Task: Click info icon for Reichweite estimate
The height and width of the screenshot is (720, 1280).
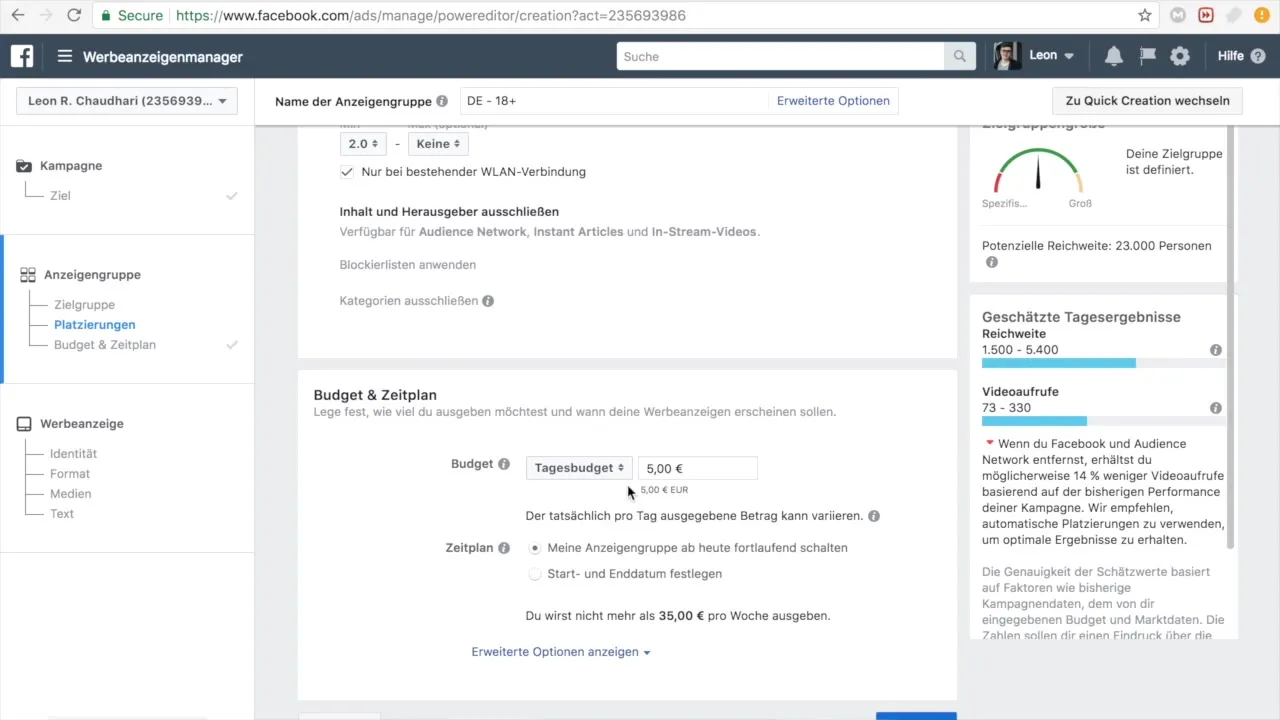Action: click(1216, 350)
